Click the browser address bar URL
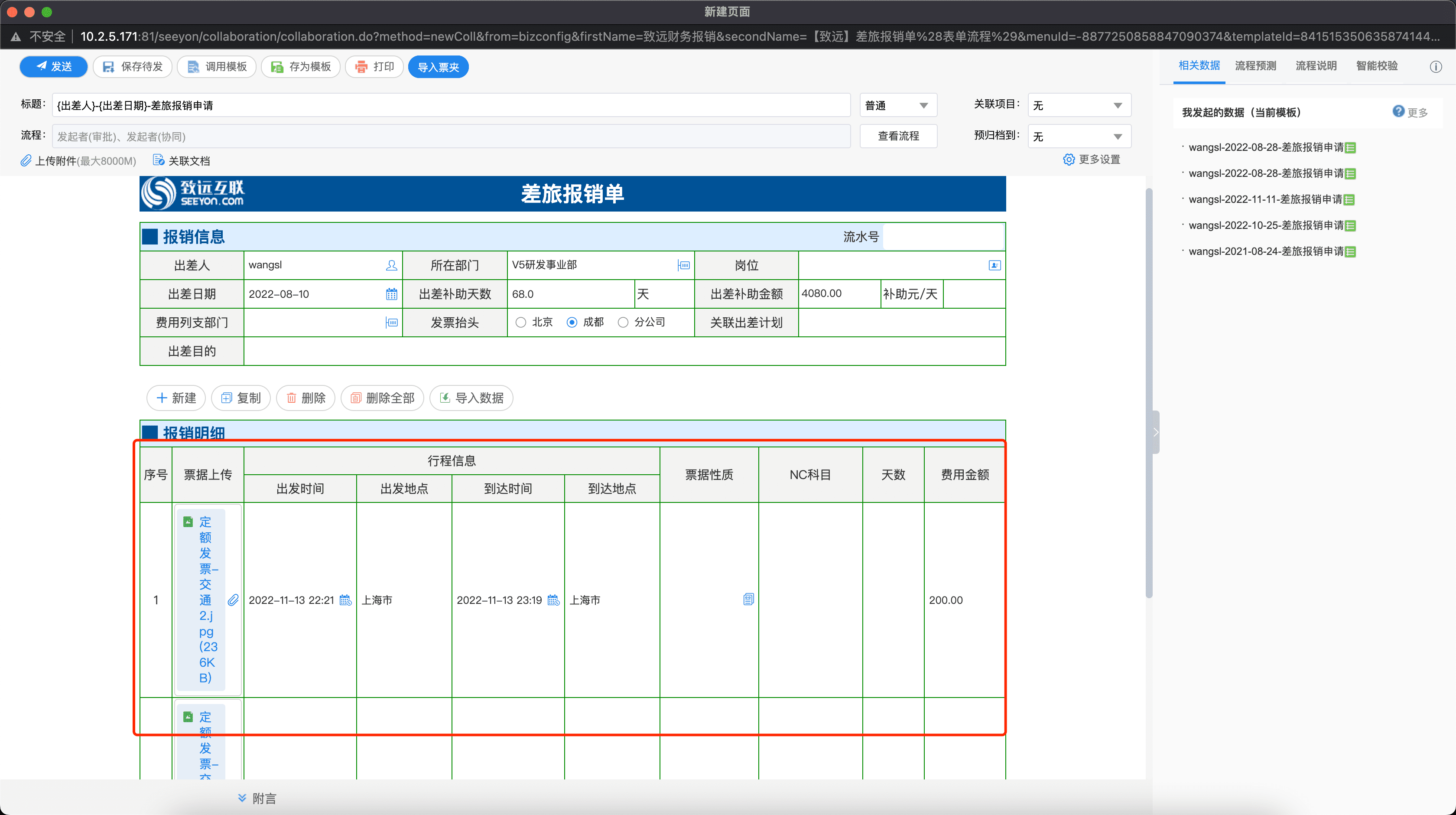 [760, 37]
